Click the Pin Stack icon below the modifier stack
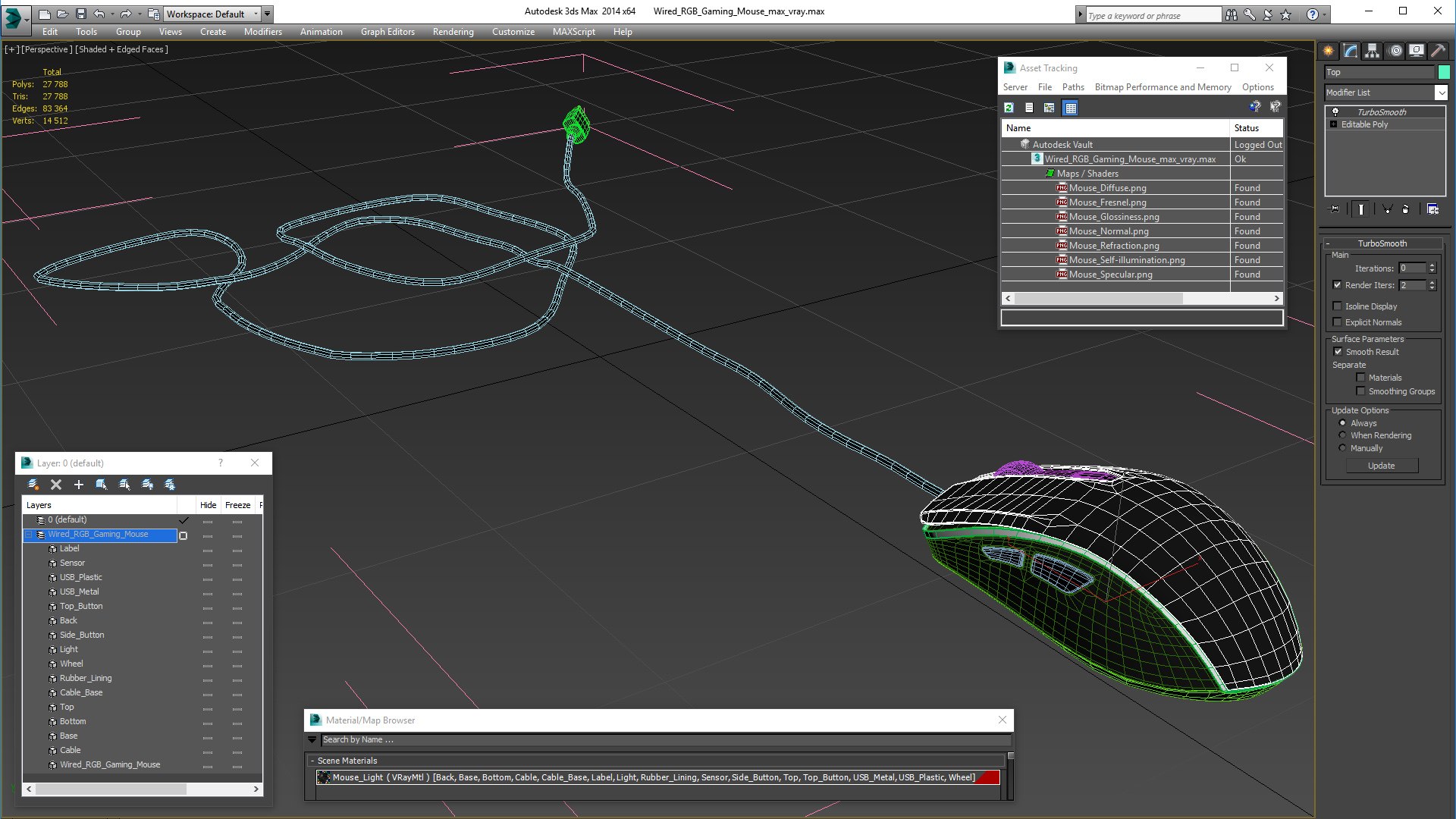The image size is (1456, 819). coord(1335,209)
